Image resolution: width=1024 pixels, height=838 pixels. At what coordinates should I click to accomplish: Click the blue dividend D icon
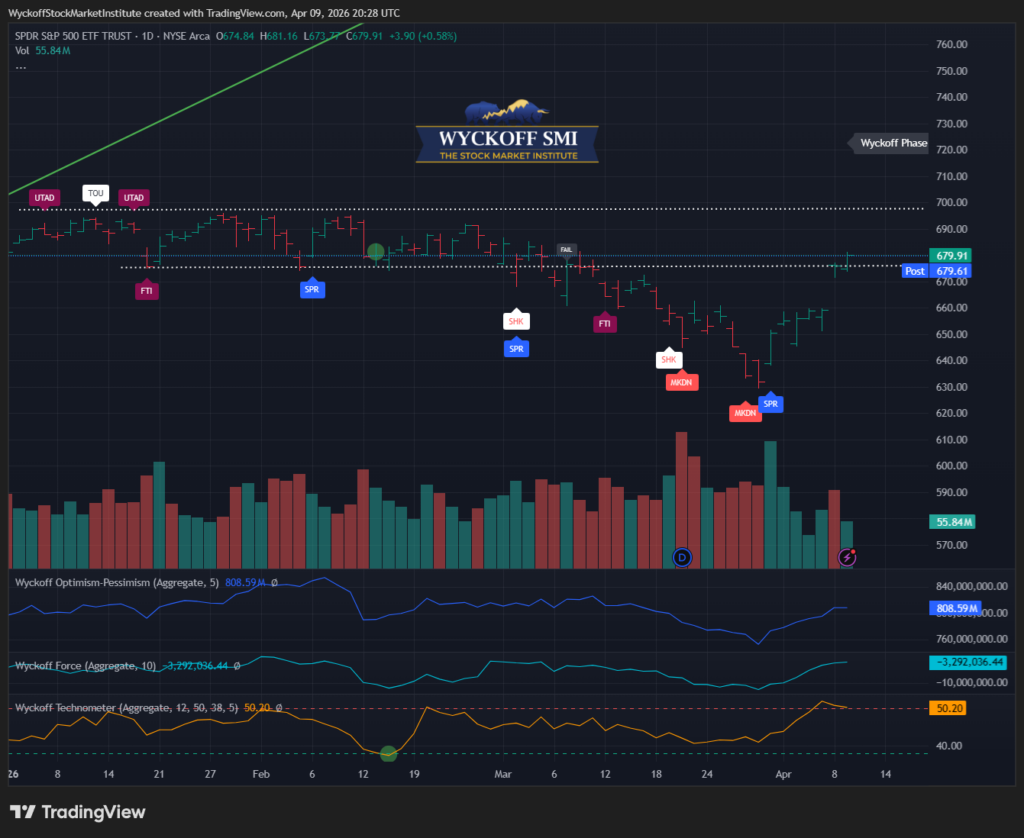[x=683, y=556]
